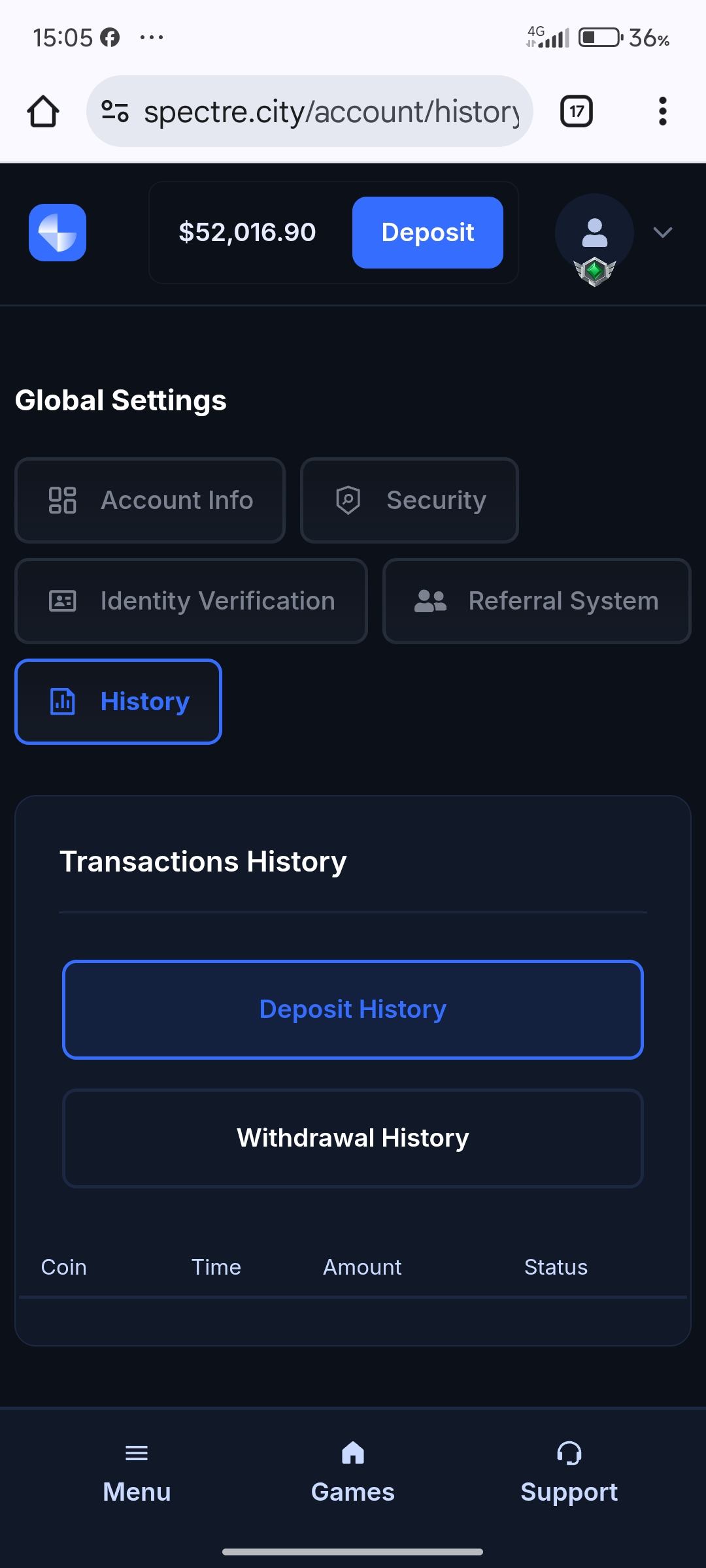Show Deposit History transactions
The height and width of the screenshot is (1568, 706).
(353, 1009)
